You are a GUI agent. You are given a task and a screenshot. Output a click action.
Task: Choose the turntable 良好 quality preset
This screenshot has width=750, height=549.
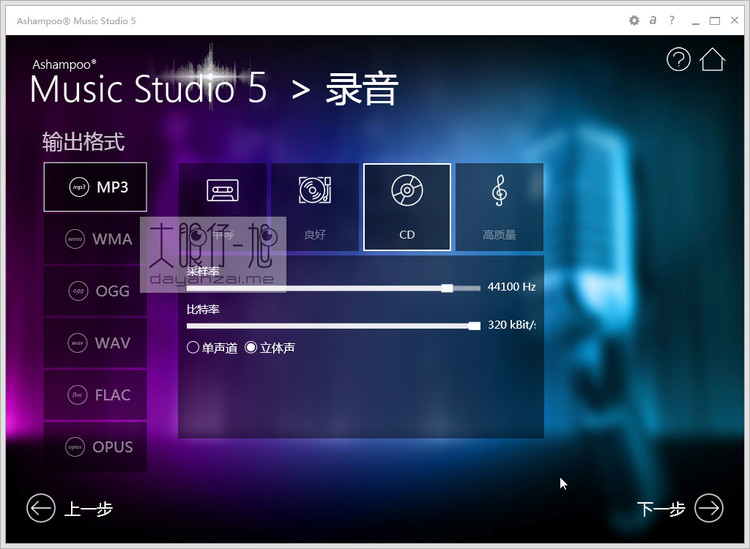point(315,207)
